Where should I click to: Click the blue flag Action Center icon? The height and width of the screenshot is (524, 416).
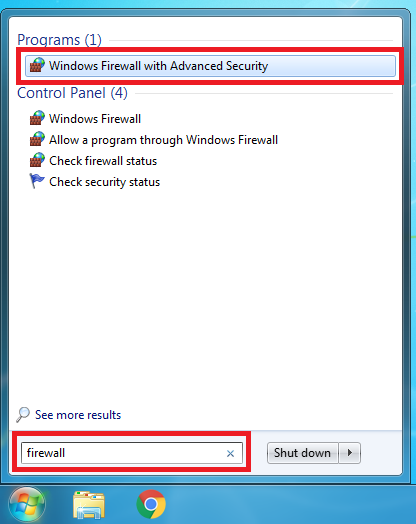click(x=37, y=181)
